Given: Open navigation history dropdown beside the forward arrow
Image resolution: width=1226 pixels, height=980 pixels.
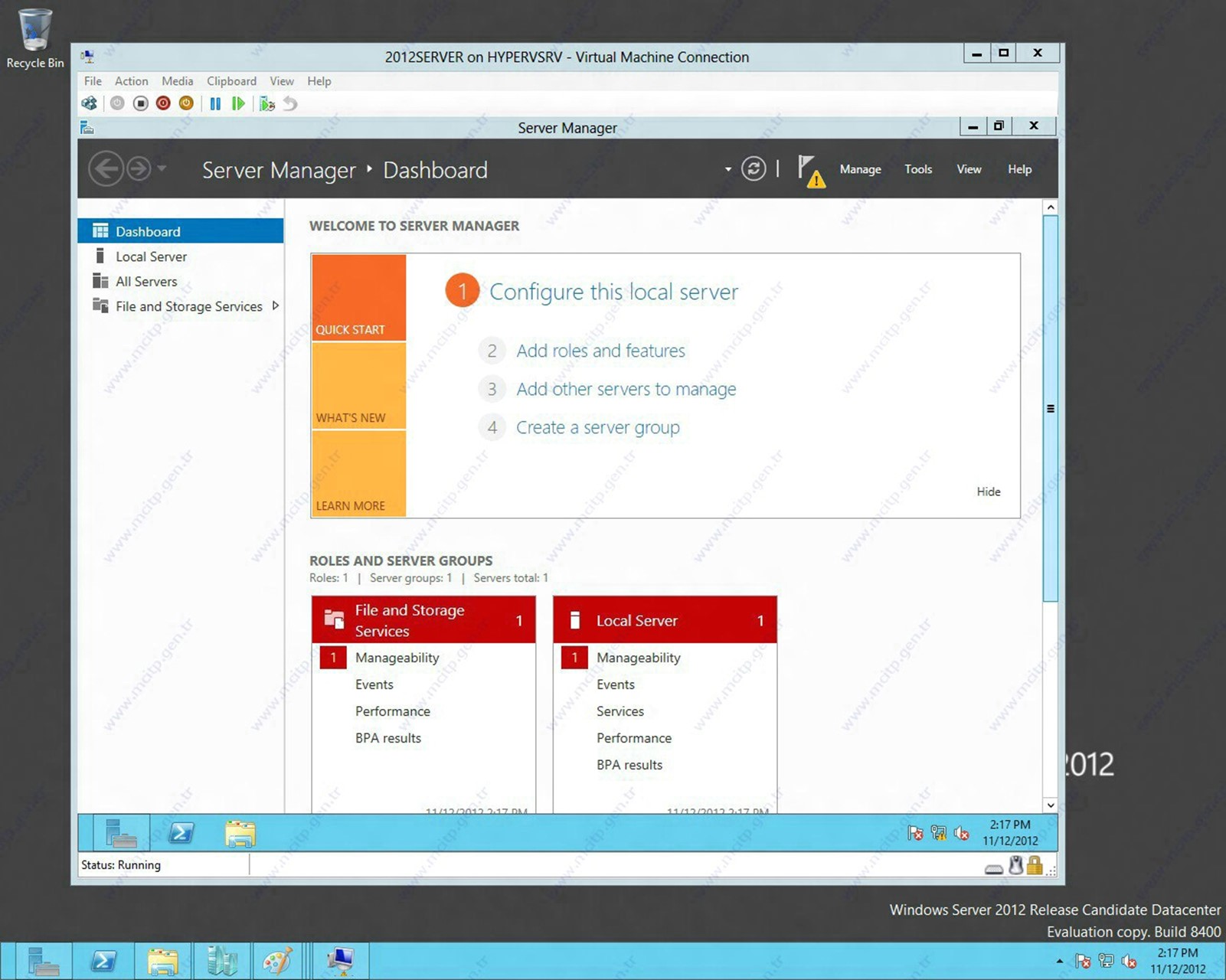Looking at the screenshot, I should click(x=162, y=168).
